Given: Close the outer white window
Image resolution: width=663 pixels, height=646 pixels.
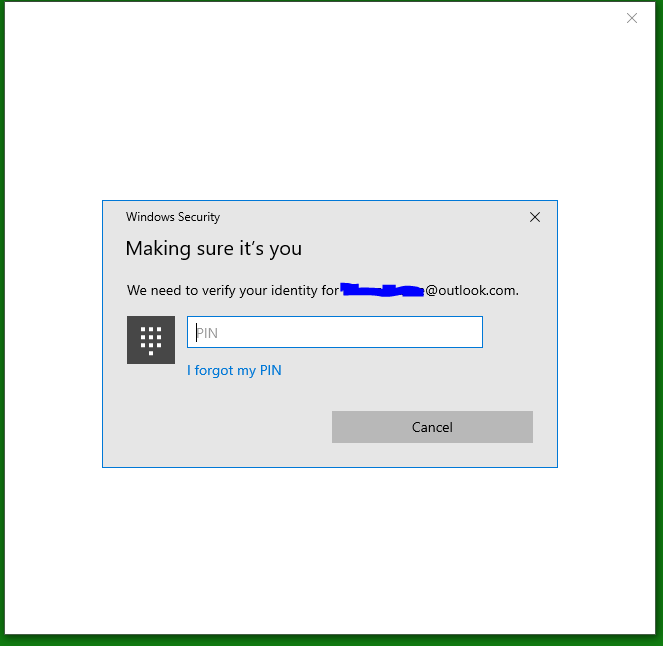Looking at the screenshot, I should 632,18.
